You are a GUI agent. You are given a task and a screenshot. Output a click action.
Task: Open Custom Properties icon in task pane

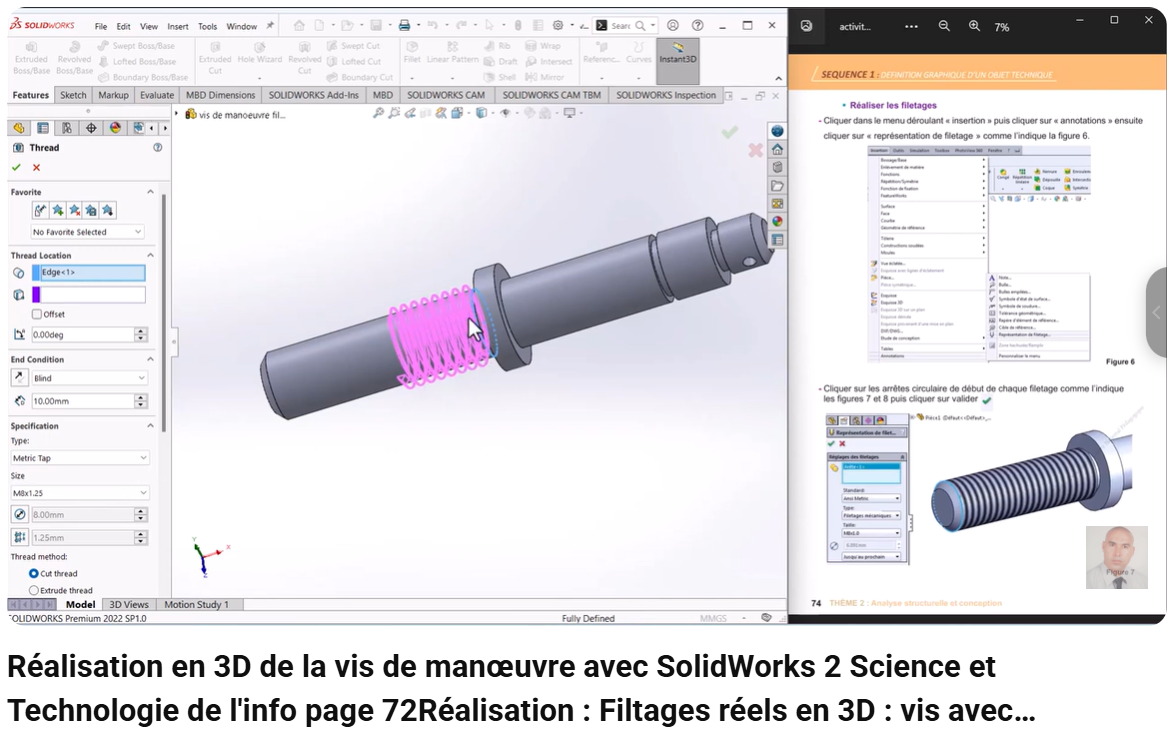pyautogui.click(x=777, y=240)
